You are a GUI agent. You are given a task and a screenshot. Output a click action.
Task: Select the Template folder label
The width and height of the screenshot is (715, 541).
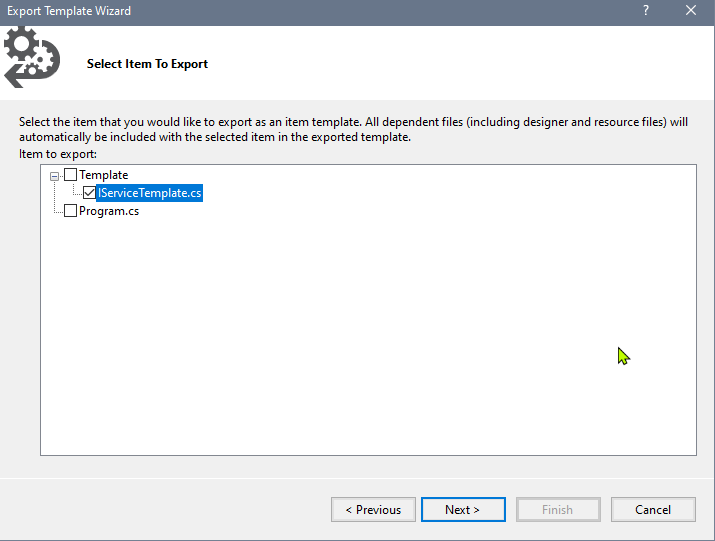pyautogui.click(x=104, y=175)
